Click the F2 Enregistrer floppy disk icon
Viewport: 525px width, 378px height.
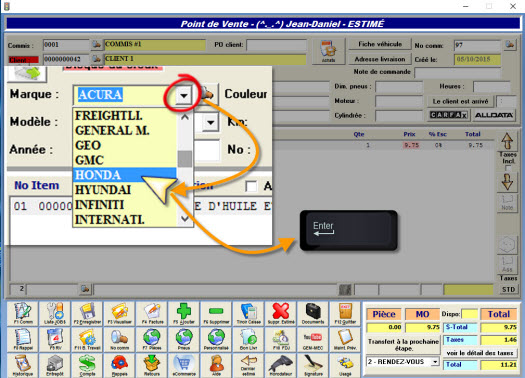(87, 314)
